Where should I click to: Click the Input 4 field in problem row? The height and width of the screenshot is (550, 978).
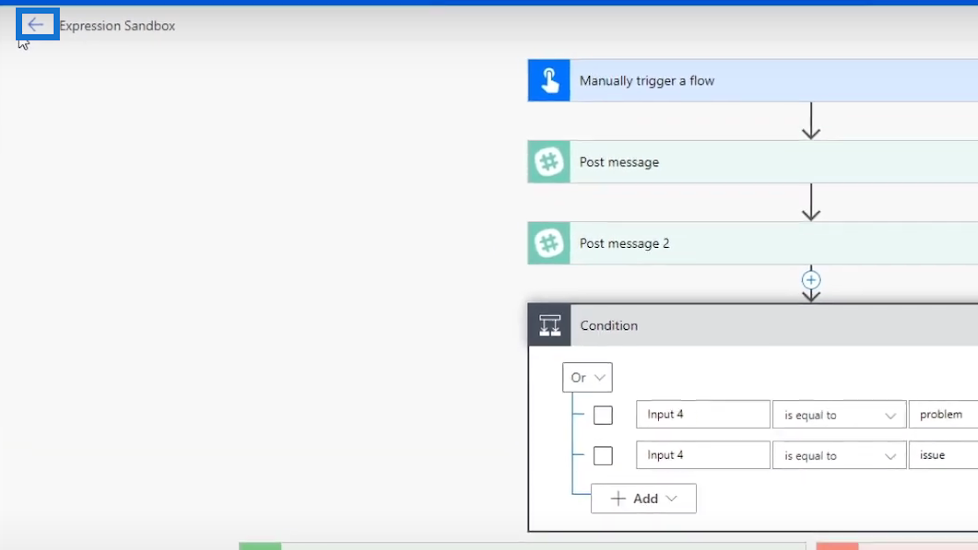[x=703, y=415]
